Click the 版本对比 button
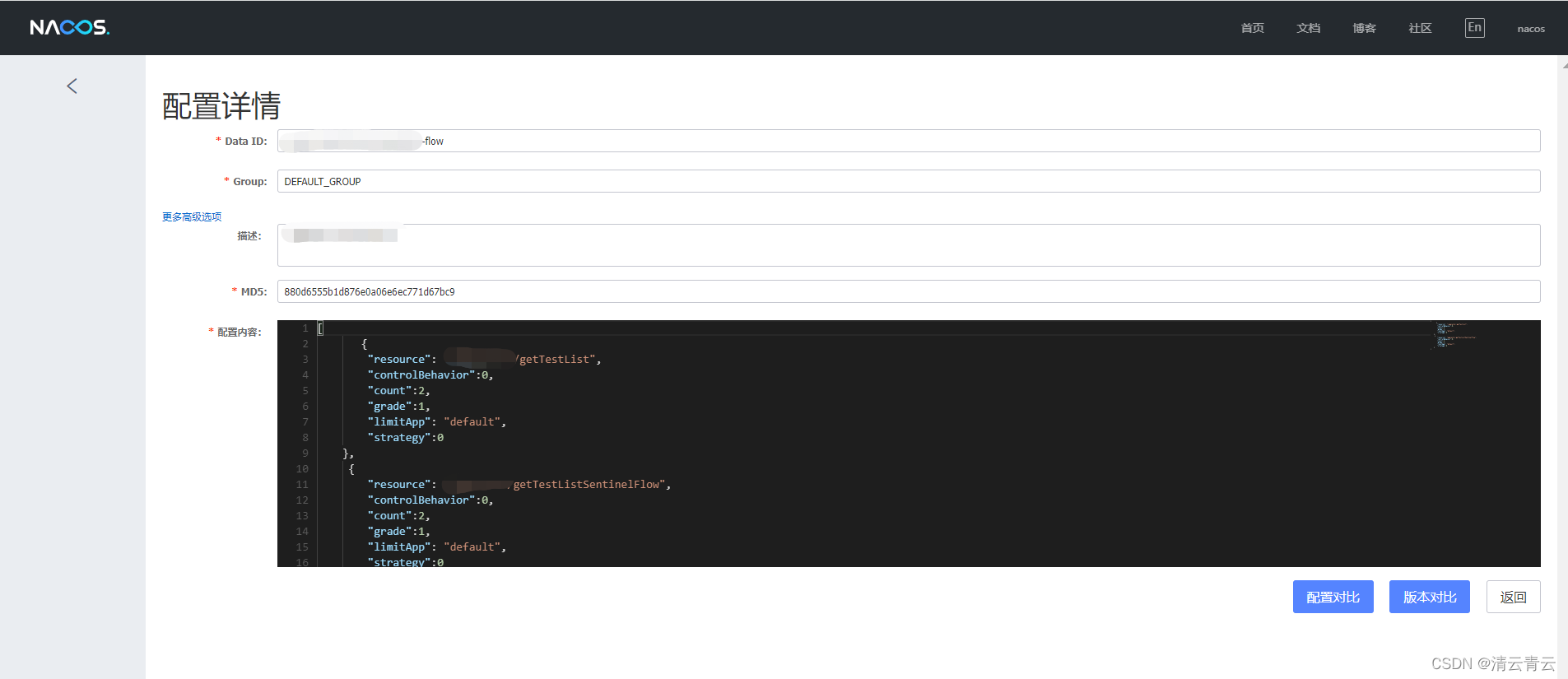Screen dimensions: 1568x679 pos(1430,597)
